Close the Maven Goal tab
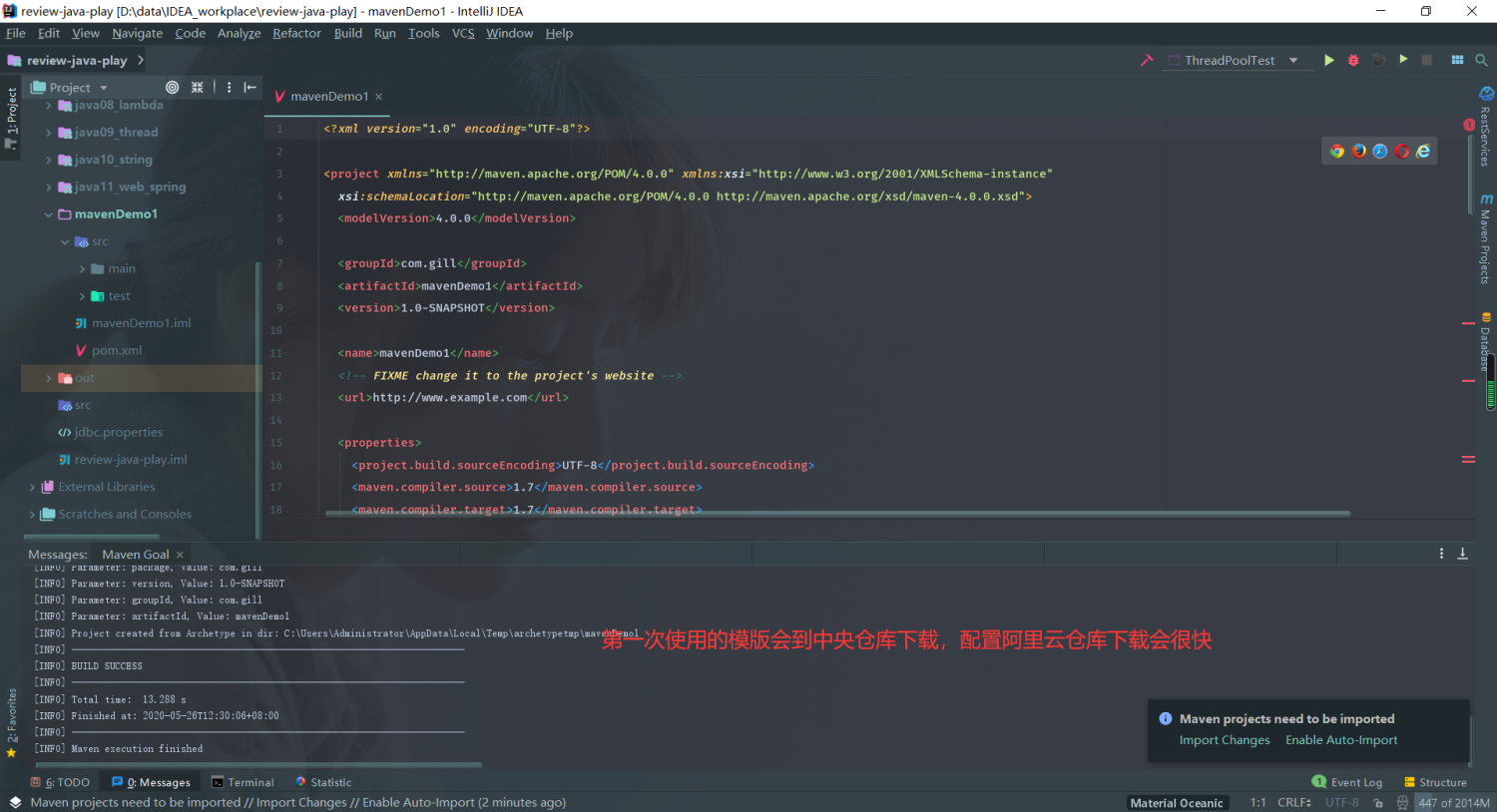This screenshot has width=1497, height=812. (180, 554)
